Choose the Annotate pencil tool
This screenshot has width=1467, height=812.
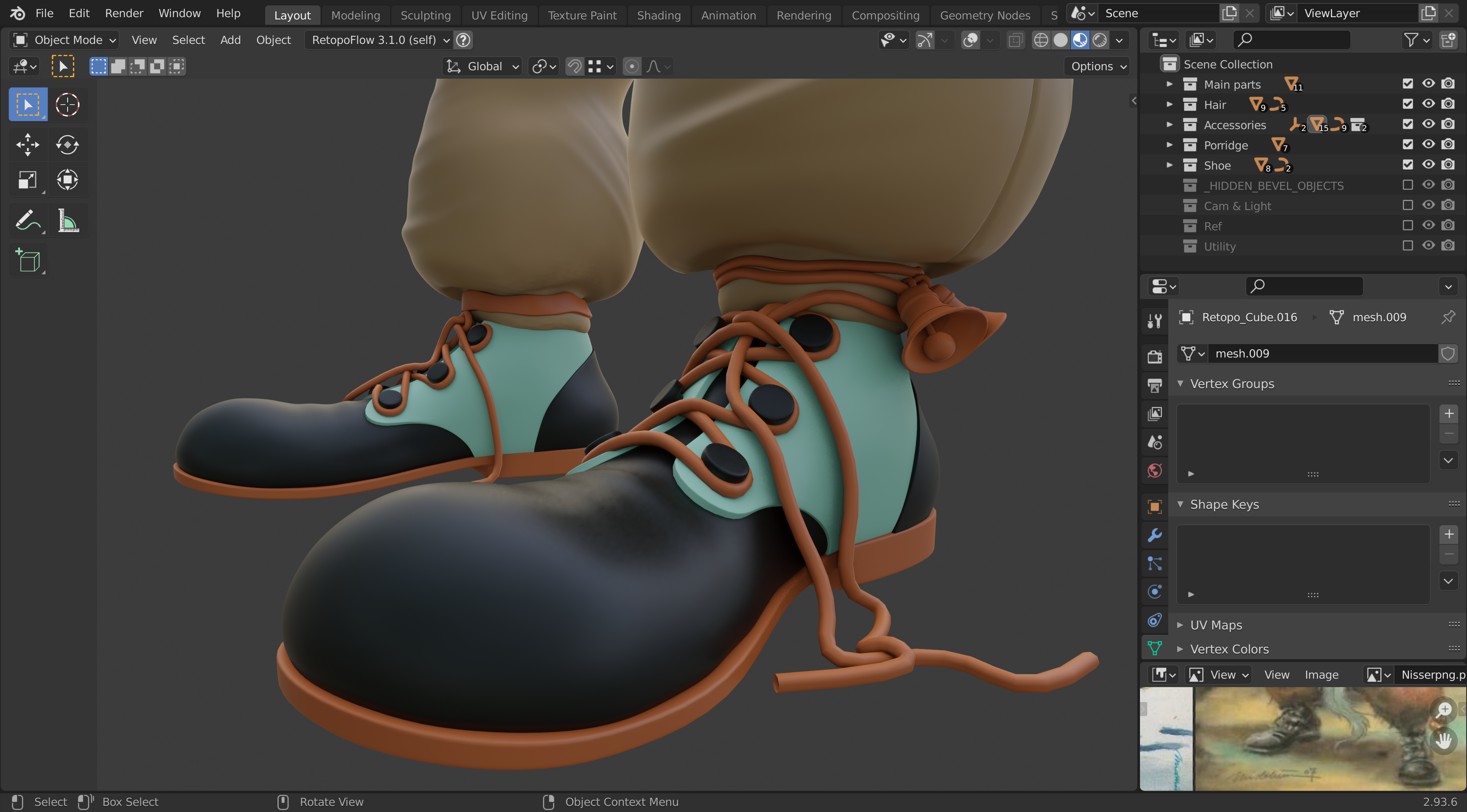(x=28, y=220)
